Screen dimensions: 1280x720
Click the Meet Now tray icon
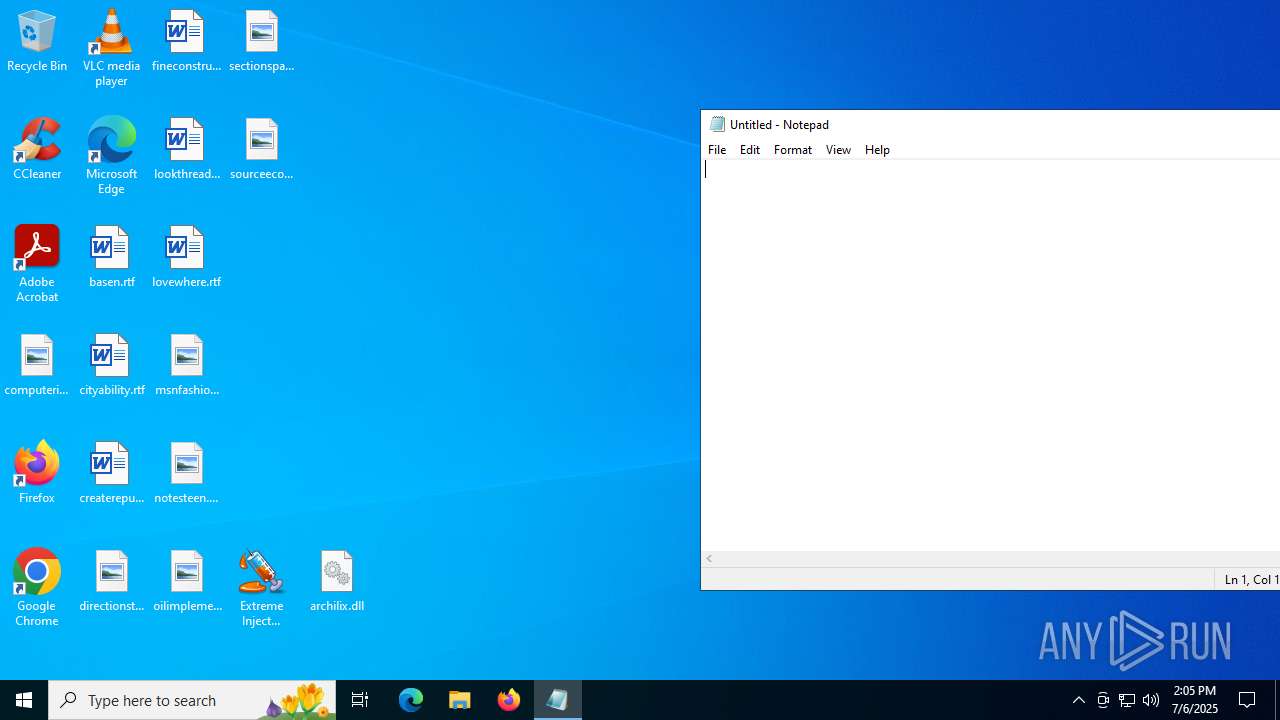[1103, 700]
